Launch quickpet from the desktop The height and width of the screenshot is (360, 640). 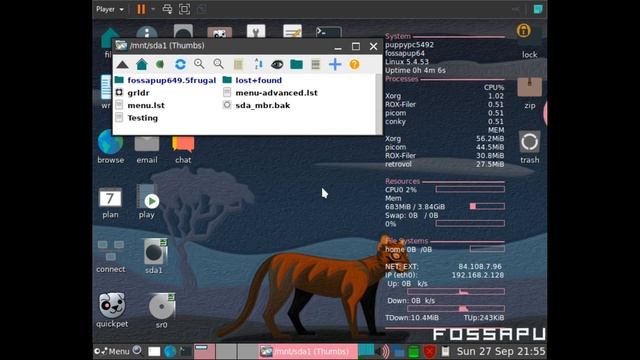[112, 310]
